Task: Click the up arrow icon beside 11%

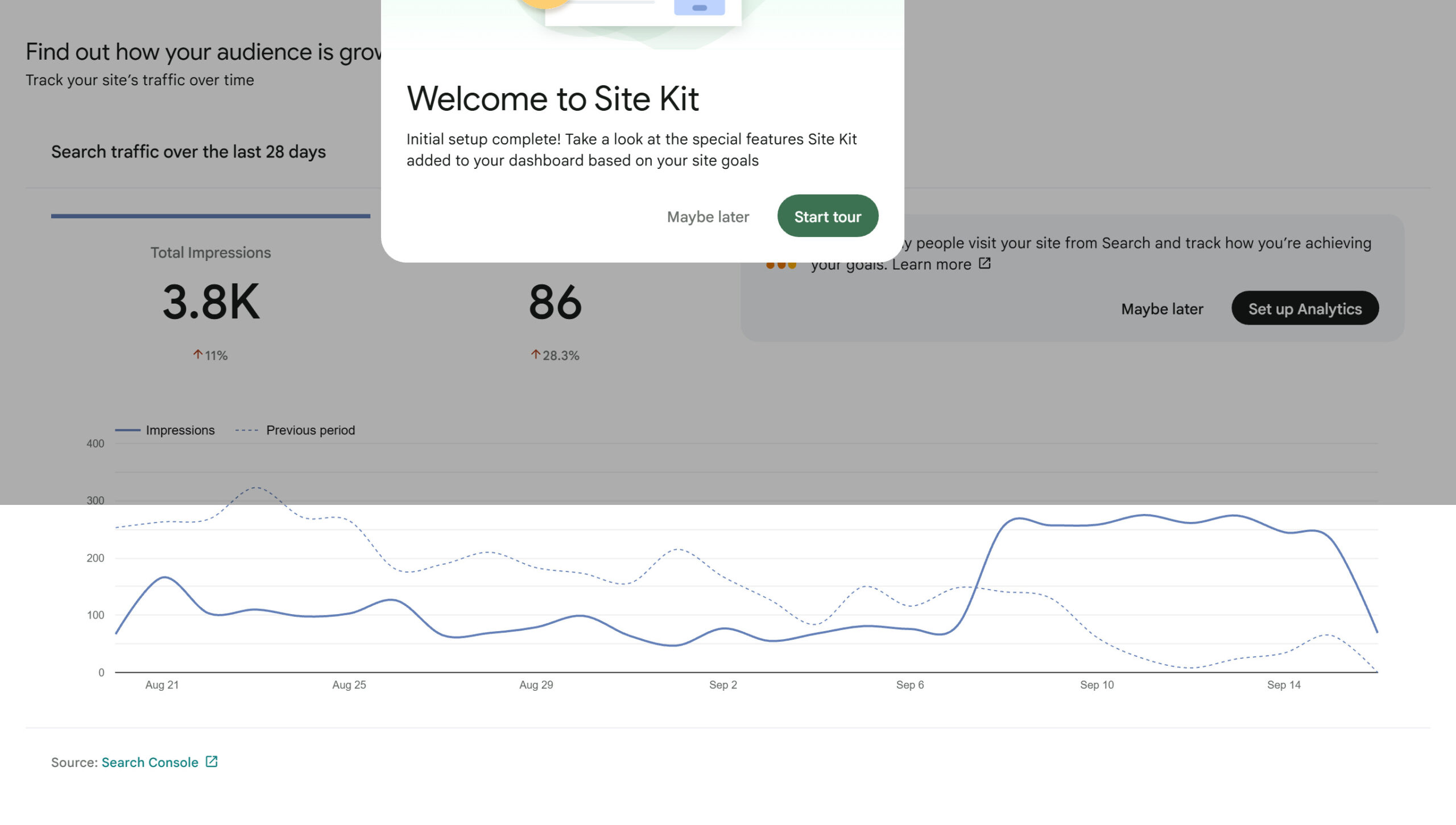Action: (197, 354)
